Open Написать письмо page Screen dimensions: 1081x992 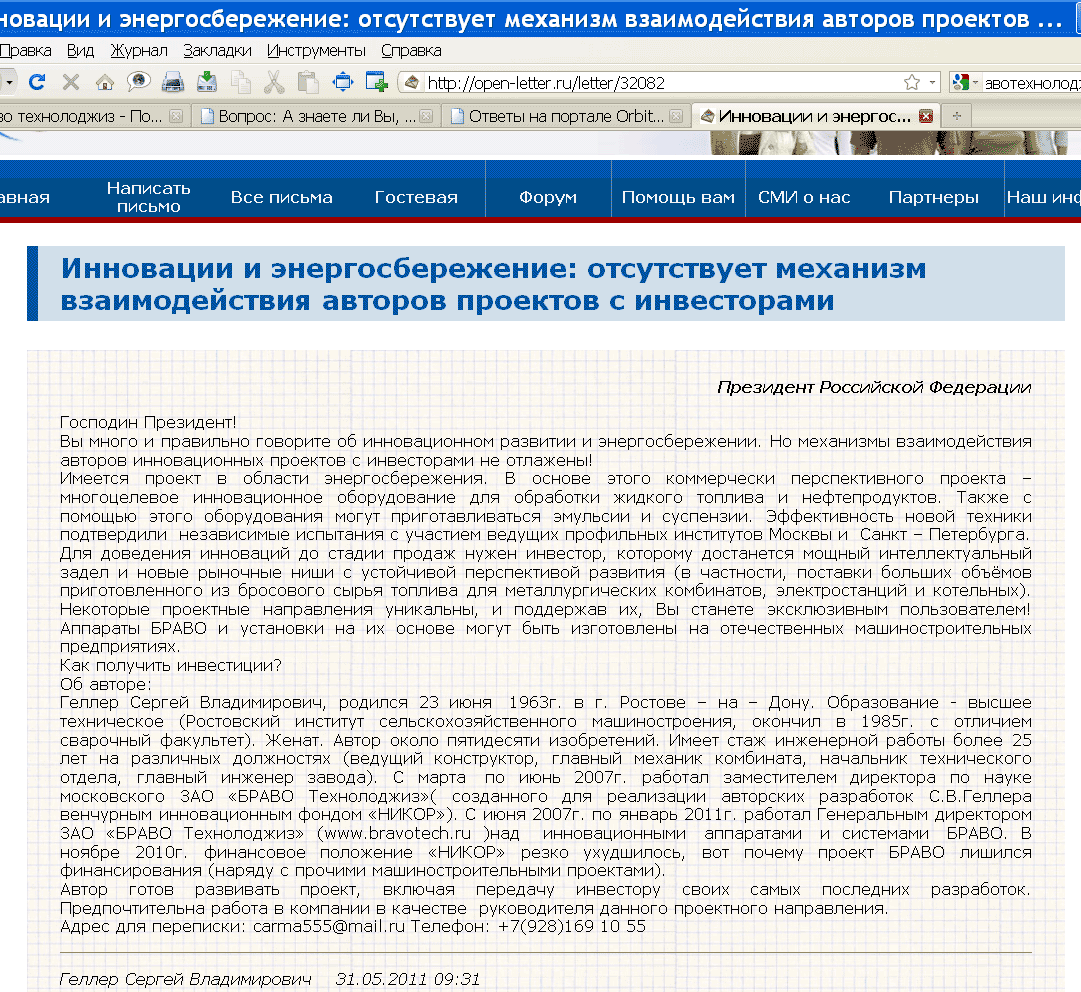coord(148,197)
